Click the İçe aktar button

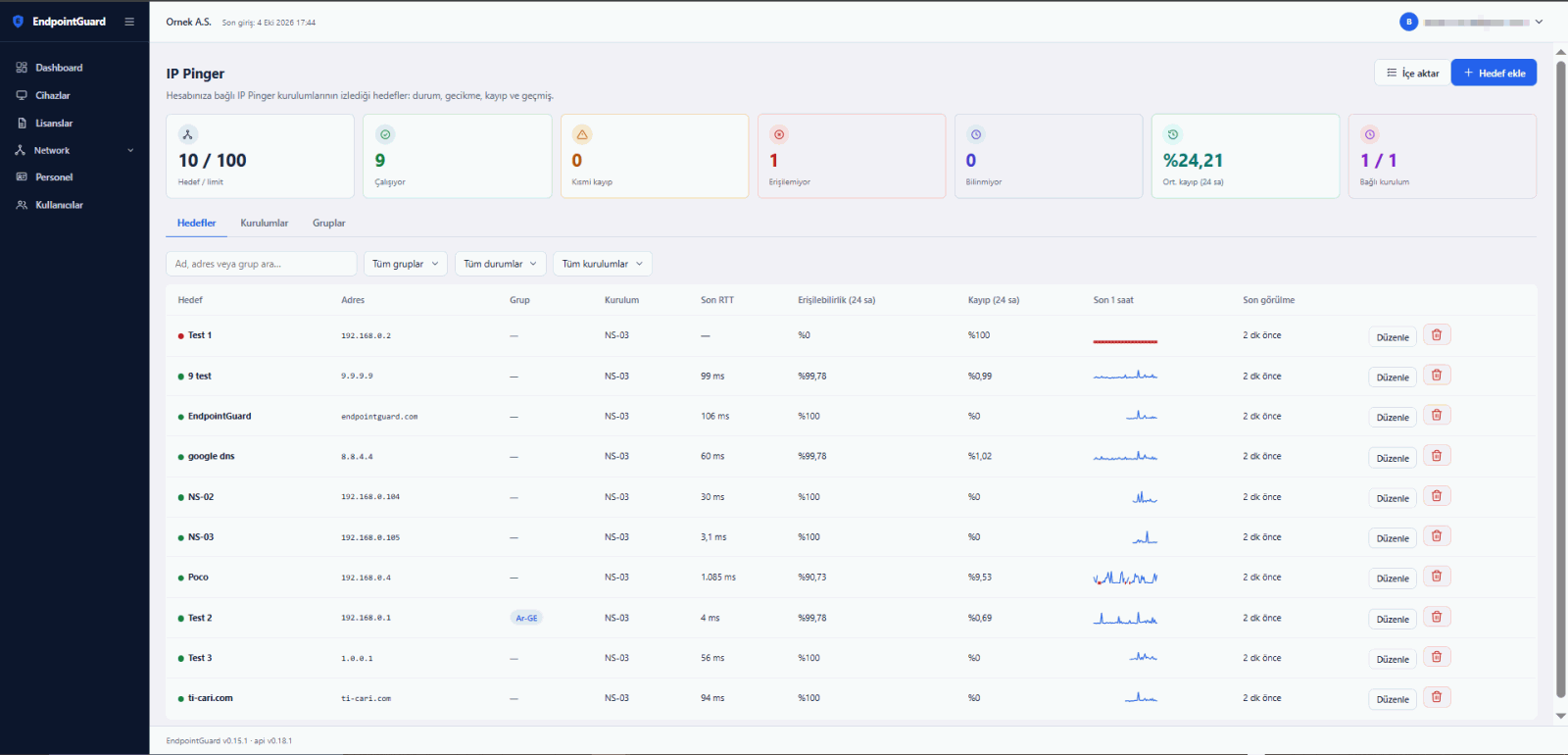(1412, 73)
